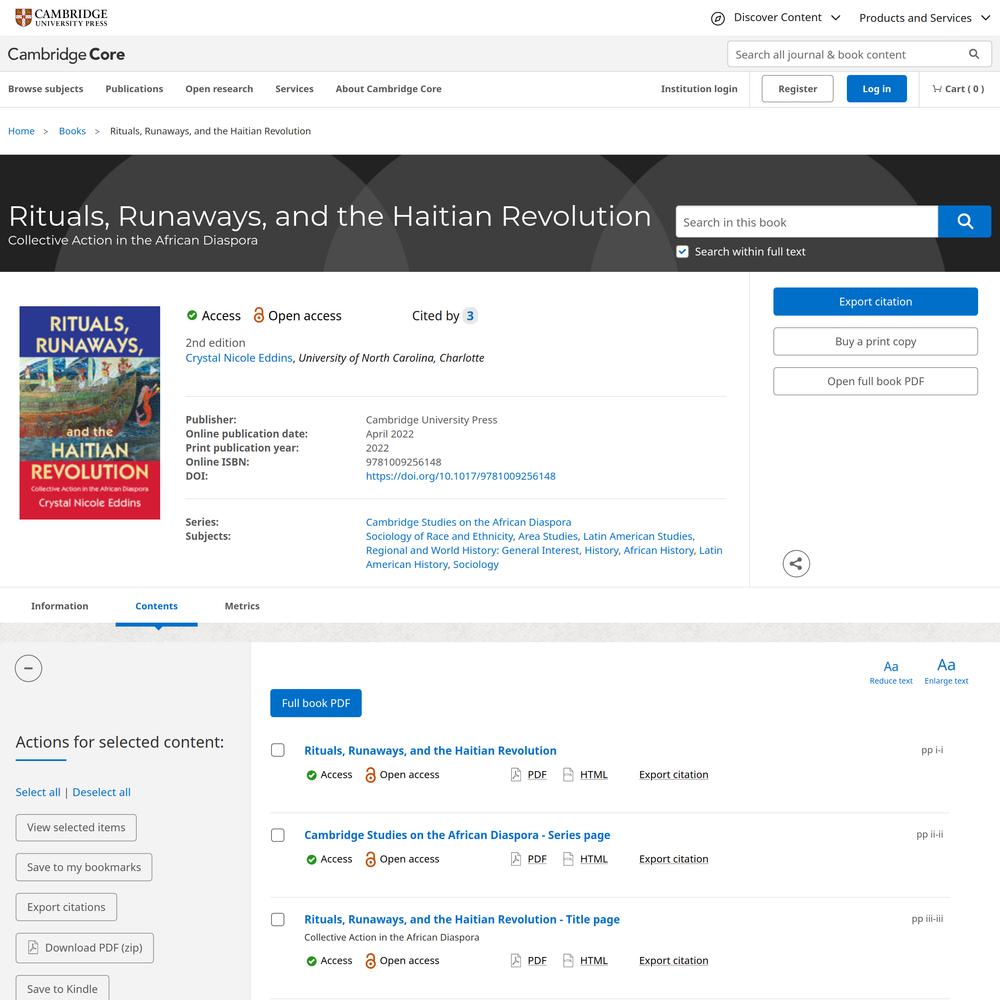The width and height of the screenshot is (1000, 1000).
Task: Open the Browse subjects menu
Action: point(46,89)
